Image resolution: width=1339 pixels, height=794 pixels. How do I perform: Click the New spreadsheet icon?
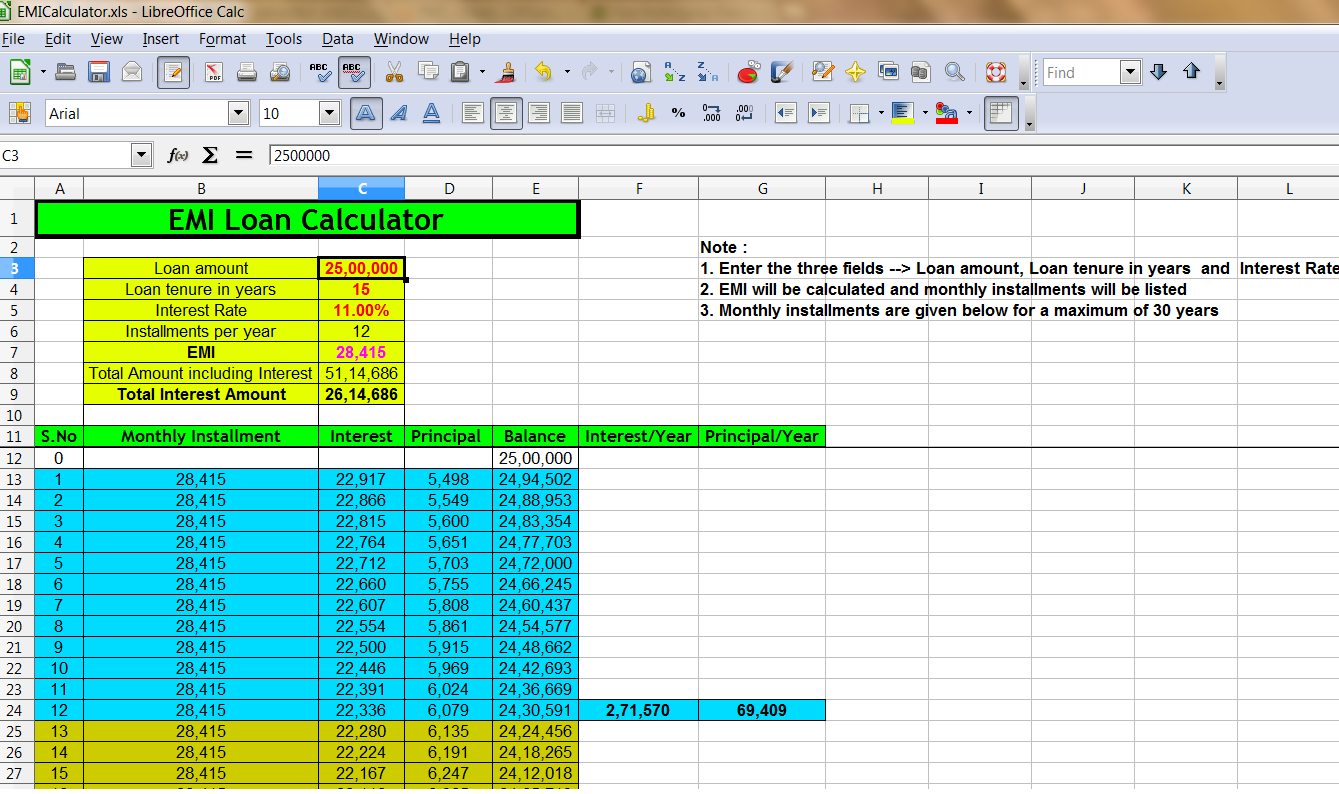pos(19,72)
